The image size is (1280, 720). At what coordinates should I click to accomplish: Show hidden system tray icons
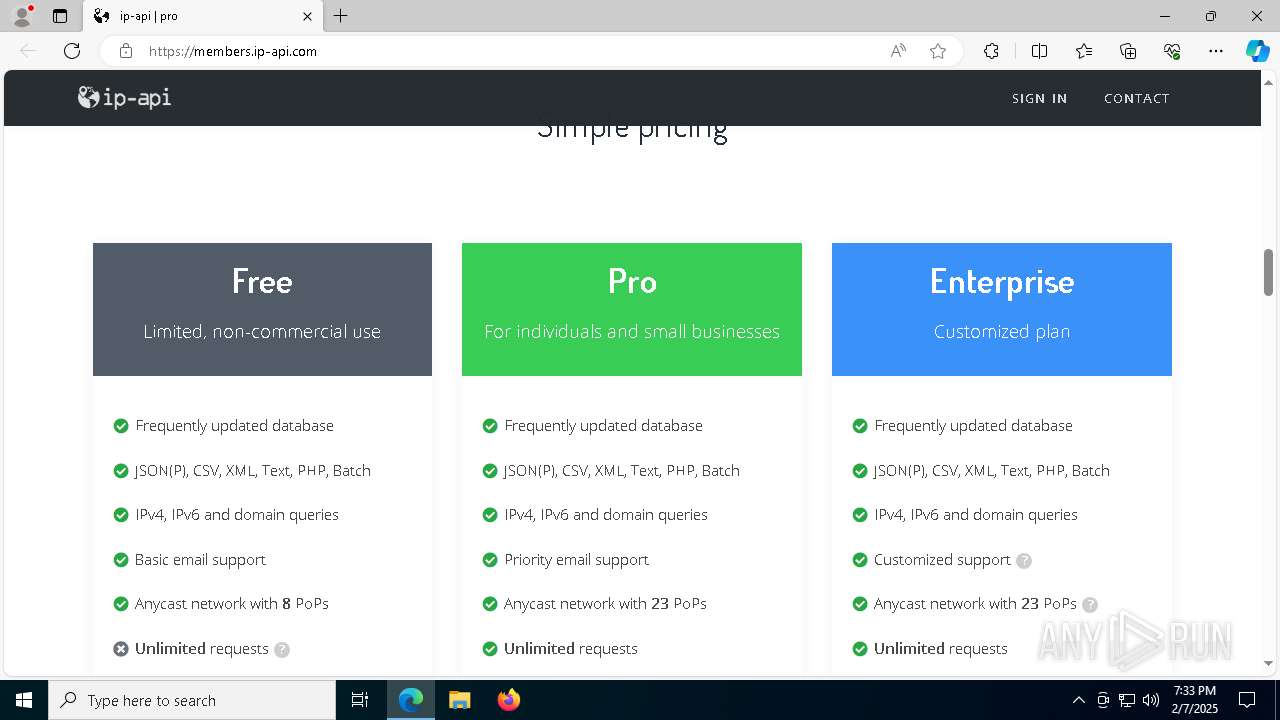(x=1078, y=700)
